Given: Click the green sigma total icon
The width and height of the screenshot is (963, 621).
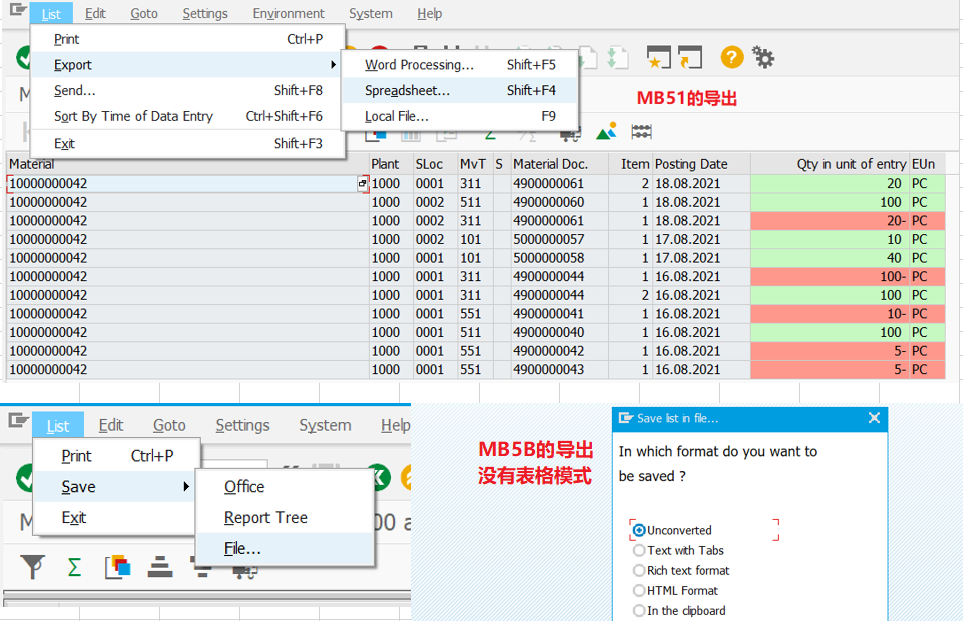Looking at the screenshot, I should [74, 566].
